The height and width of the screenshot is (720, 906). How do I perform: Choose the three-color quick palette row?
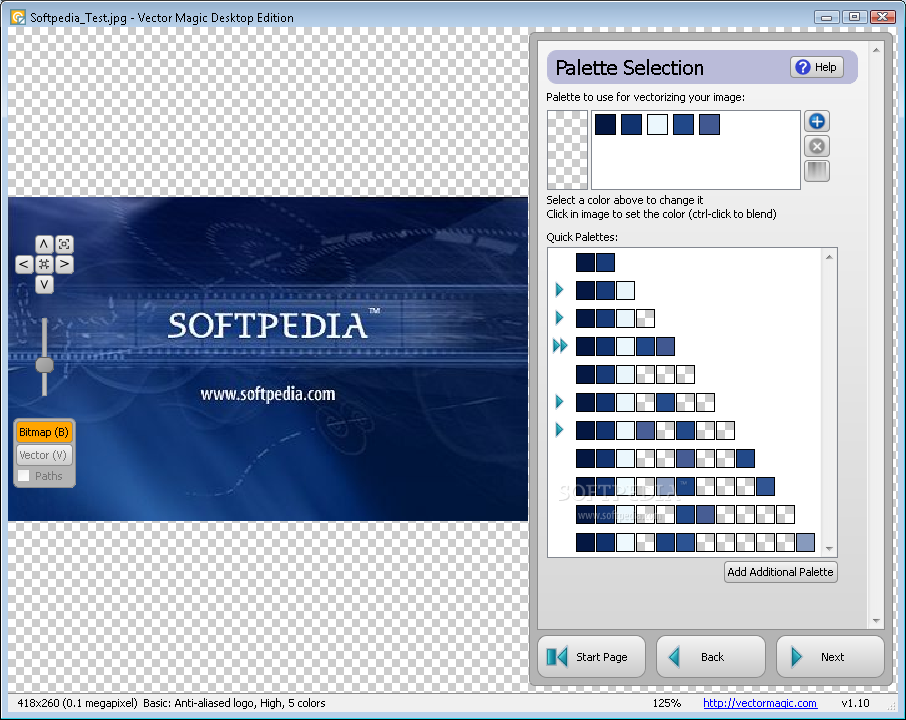[605, 290]
